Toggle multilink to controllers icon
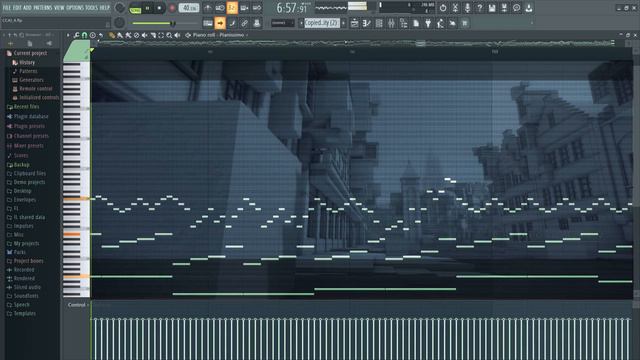 coord(244,23)
